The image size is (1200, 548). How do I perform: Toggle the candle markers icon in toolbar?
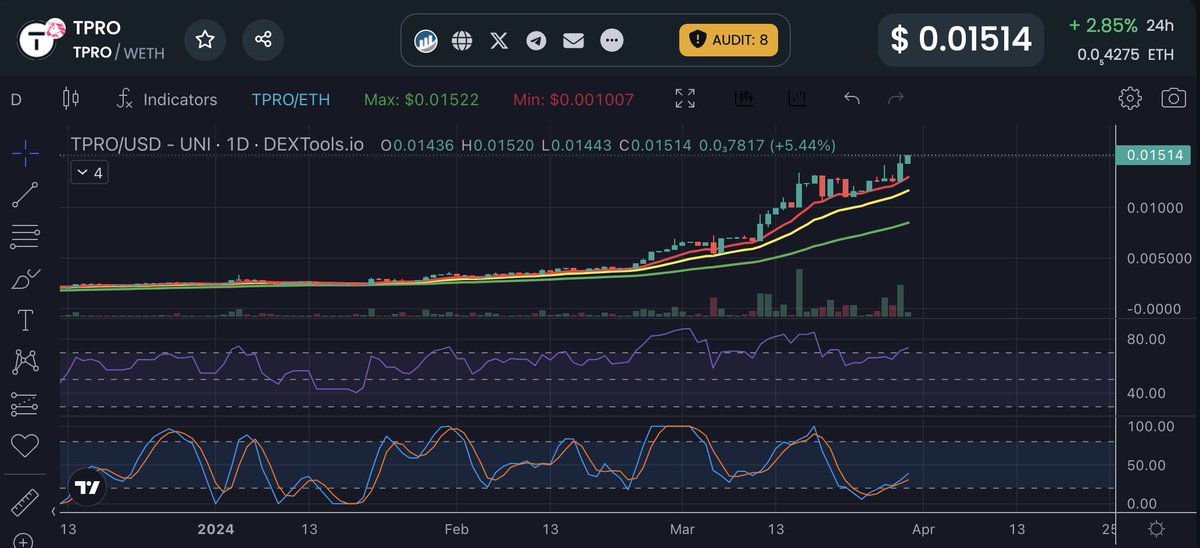click(744, 98)
